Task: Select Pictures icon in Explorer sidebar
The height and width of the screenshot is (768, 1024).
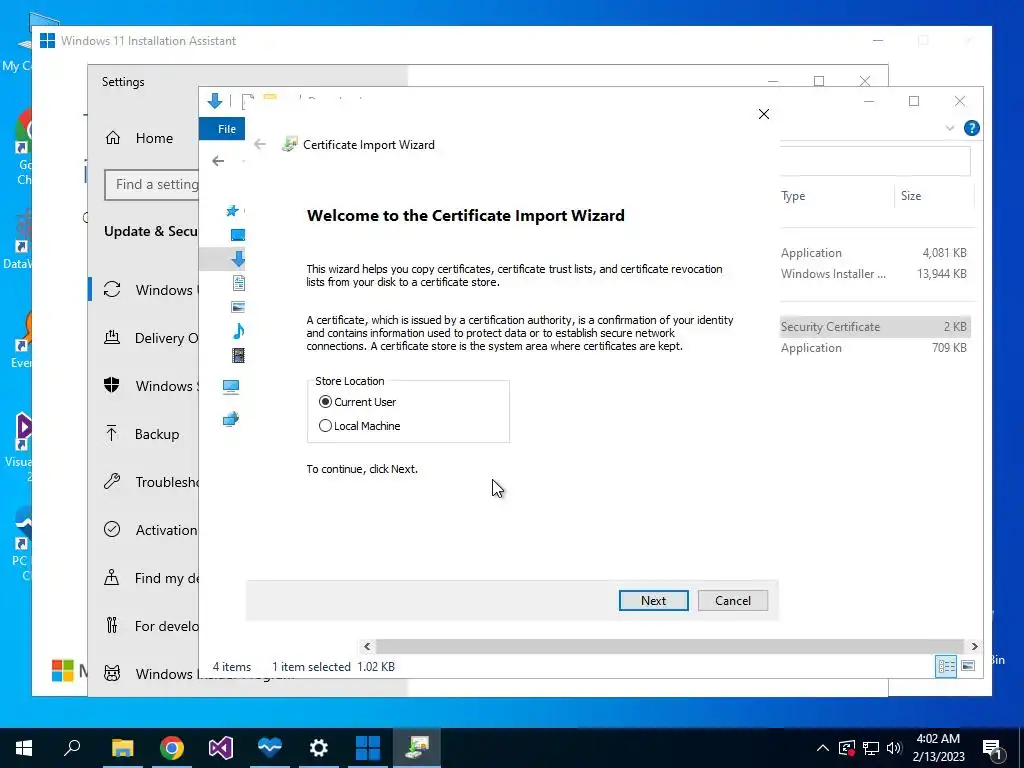Action: pyautogui.click(x=238, y=307)
